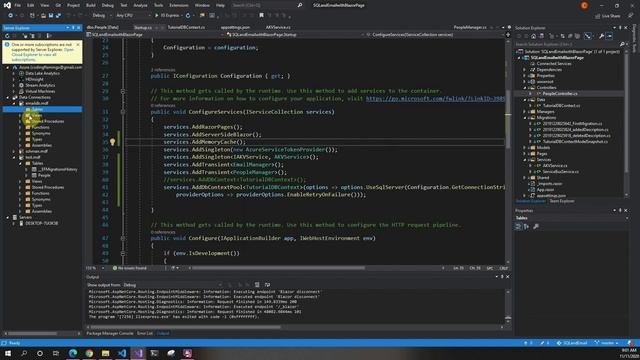640x360 pixels.
Task: Select the People table under test.mdf
Action: pyautogui.click(x=44, y=175)
